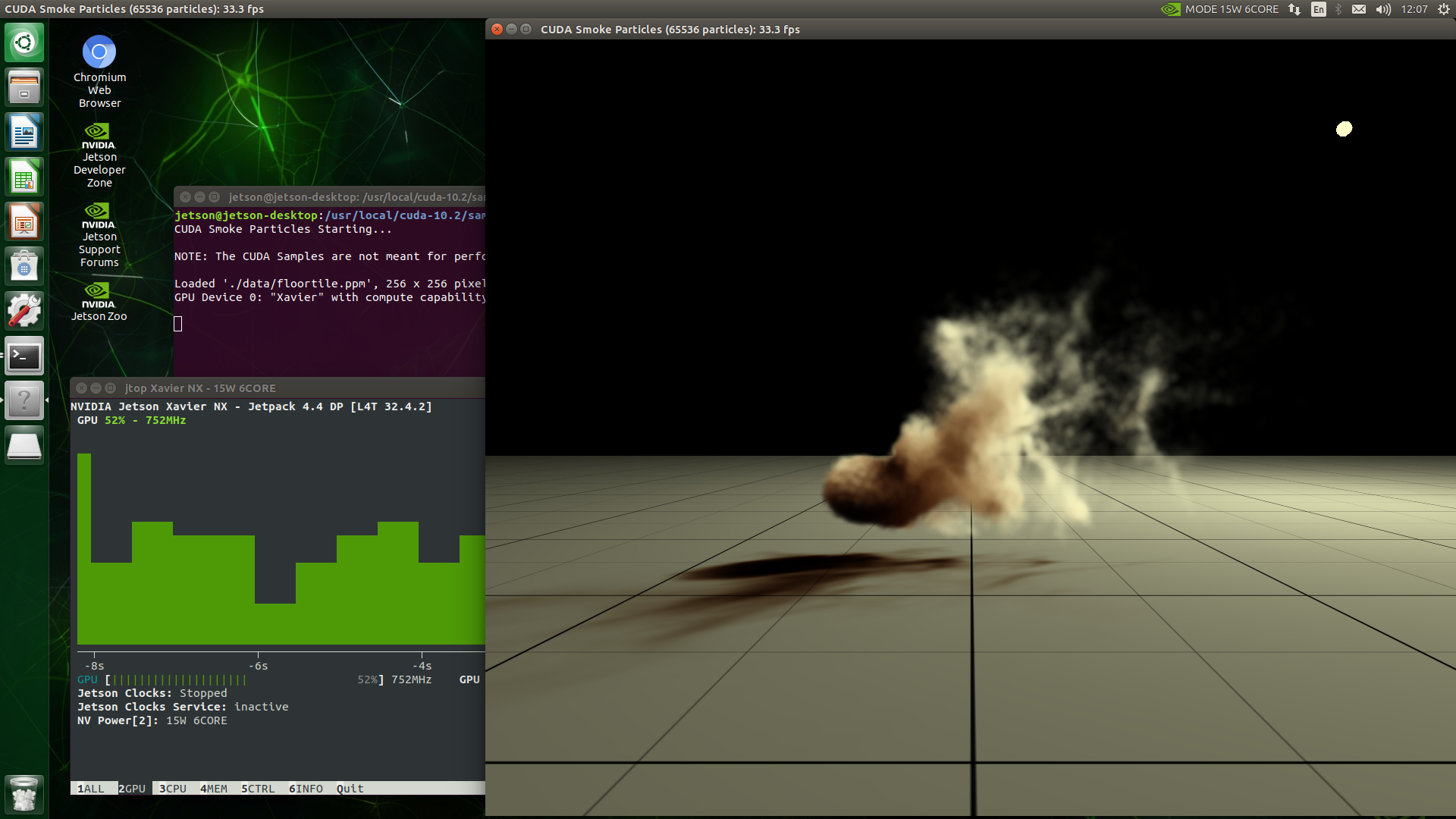Switch to the 3CPU tab in jtop

pyautogui.click(x=173, y=789)
